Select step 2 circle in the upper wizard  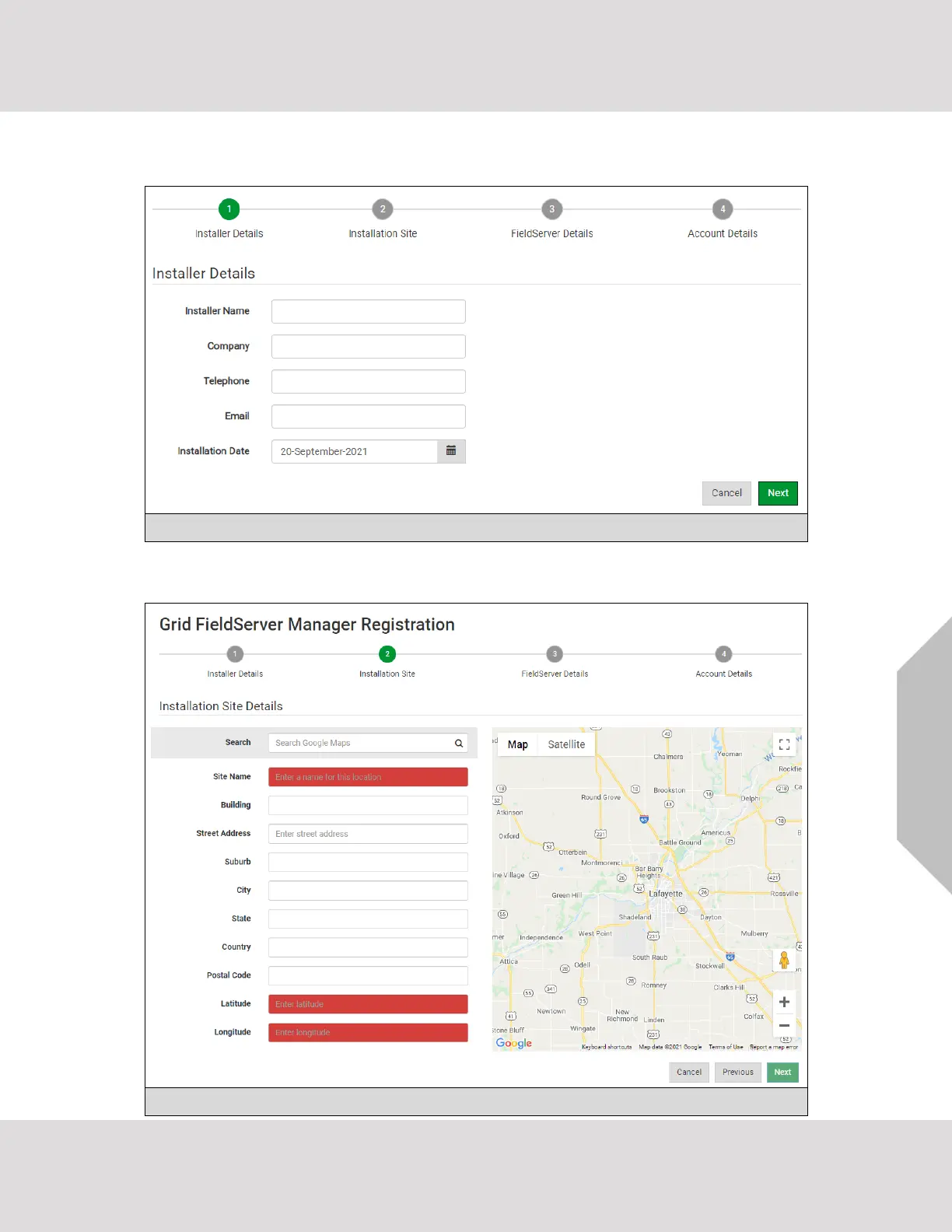[x=383, y=209]
